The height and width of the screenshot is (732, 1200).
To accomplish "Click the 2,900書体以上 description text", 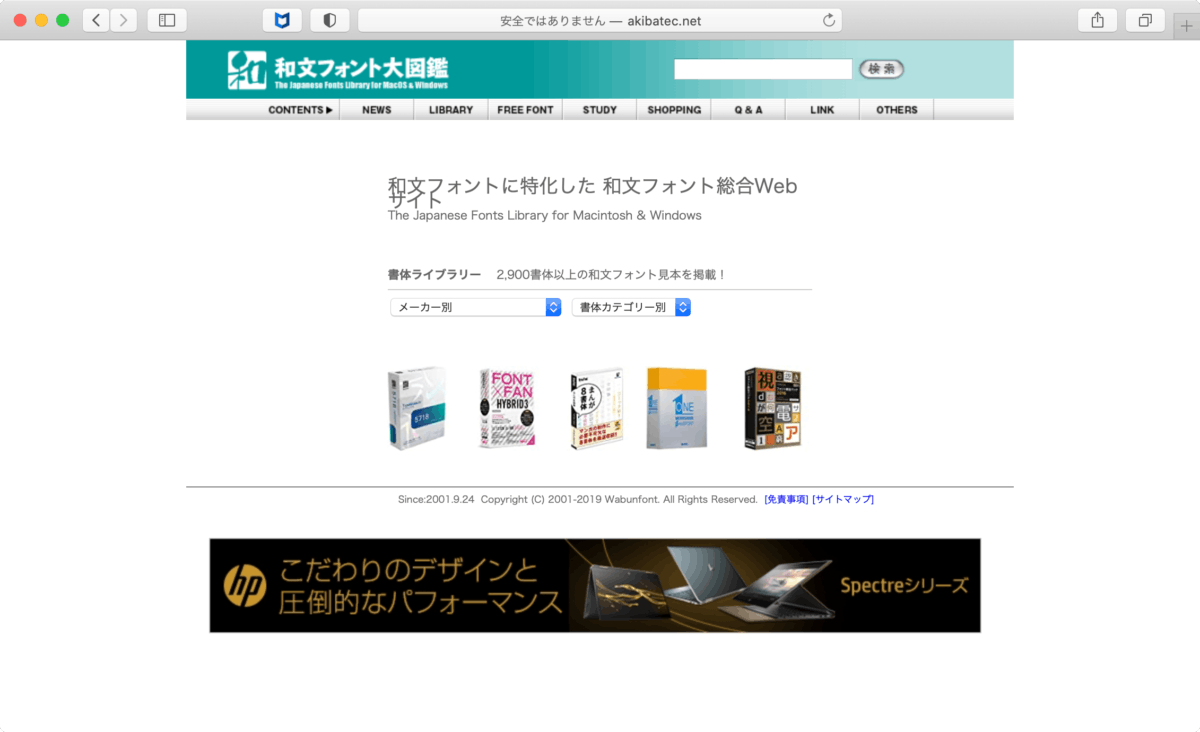I will 611,274.
